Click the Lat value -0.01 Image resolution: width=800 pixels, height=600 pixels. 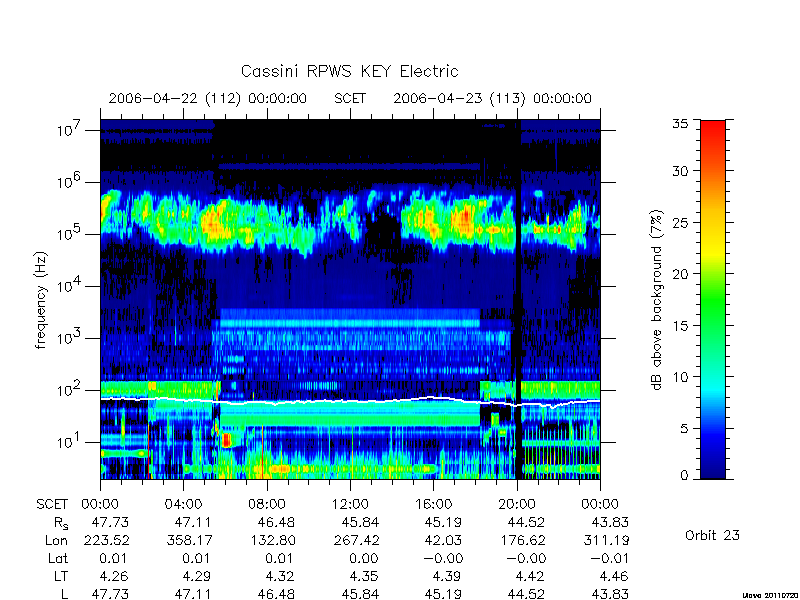pos(609,559)
